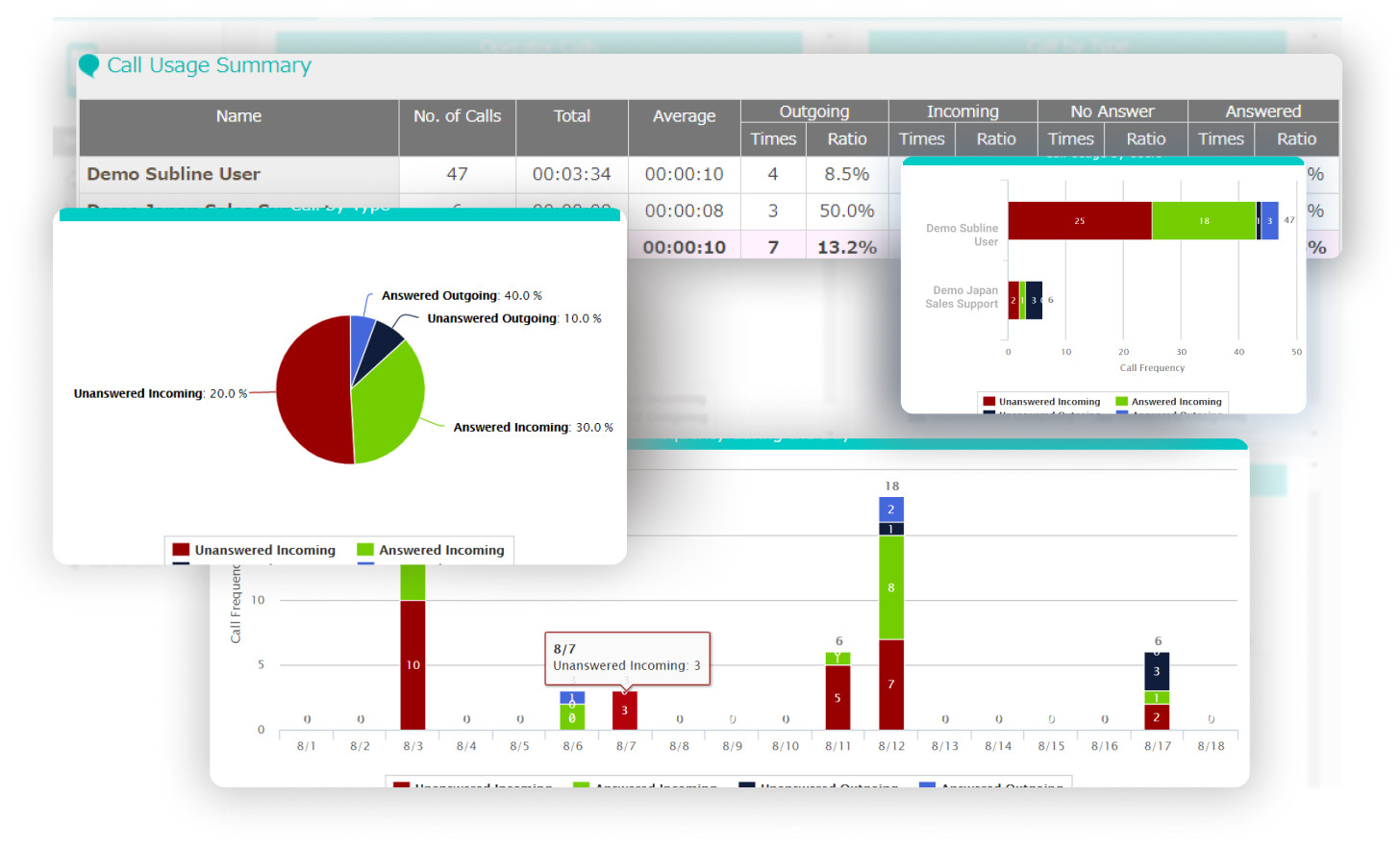This screenshot has height=846, width=1400.
Task: Click the Answered Incoming swatch in the user chart legend
Action: [x=1121, y=402]
